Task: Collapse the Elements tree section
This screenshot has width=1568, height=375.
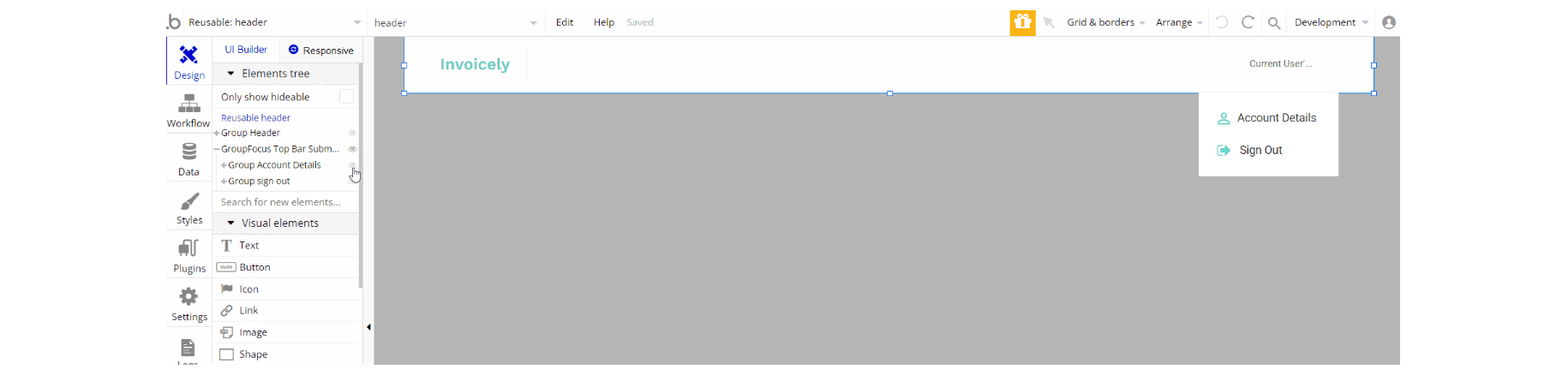Action: 230,74
